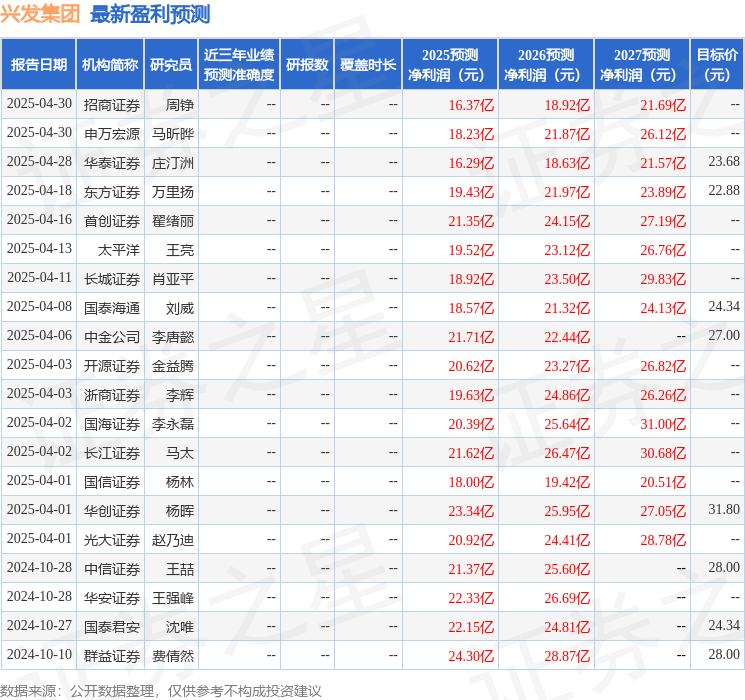Select the 目标价 column header
This screenshot has height=700, width=745.
click(717, 64)
